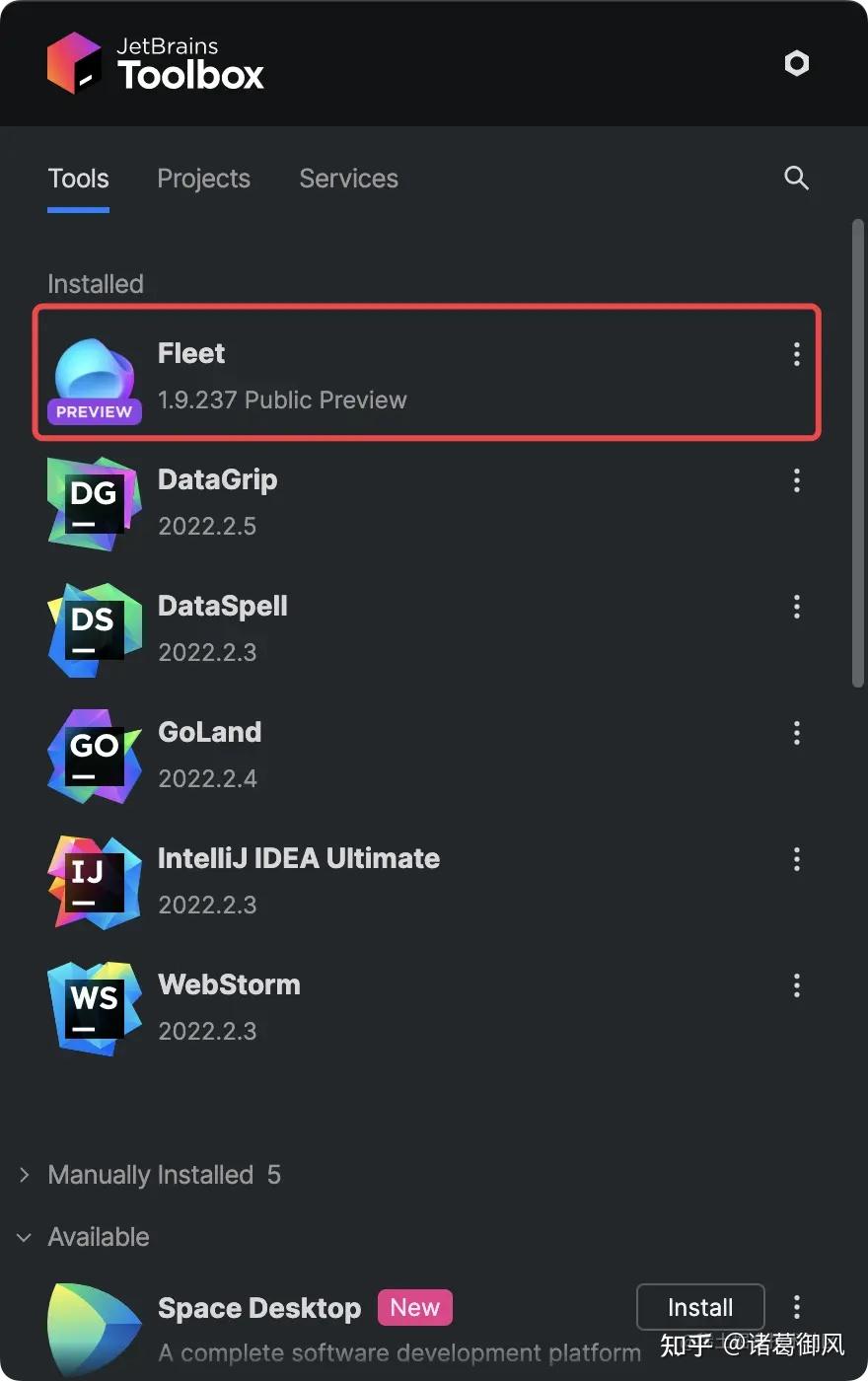Image resolution: width=868 pixels, height=1381 pixels.
Task: Expand the Manually Installed section
Action: pyautogui.click(x=150, y=1175)
